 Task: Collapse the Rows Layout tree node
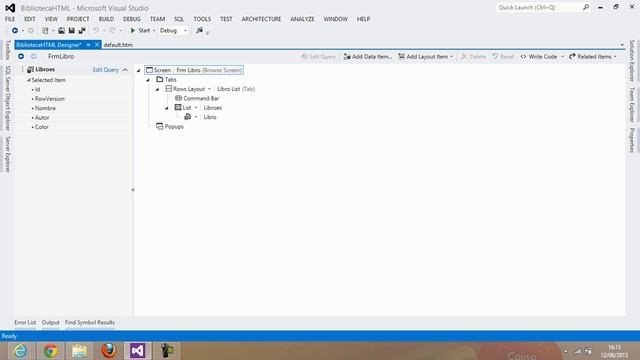point(158,89)
